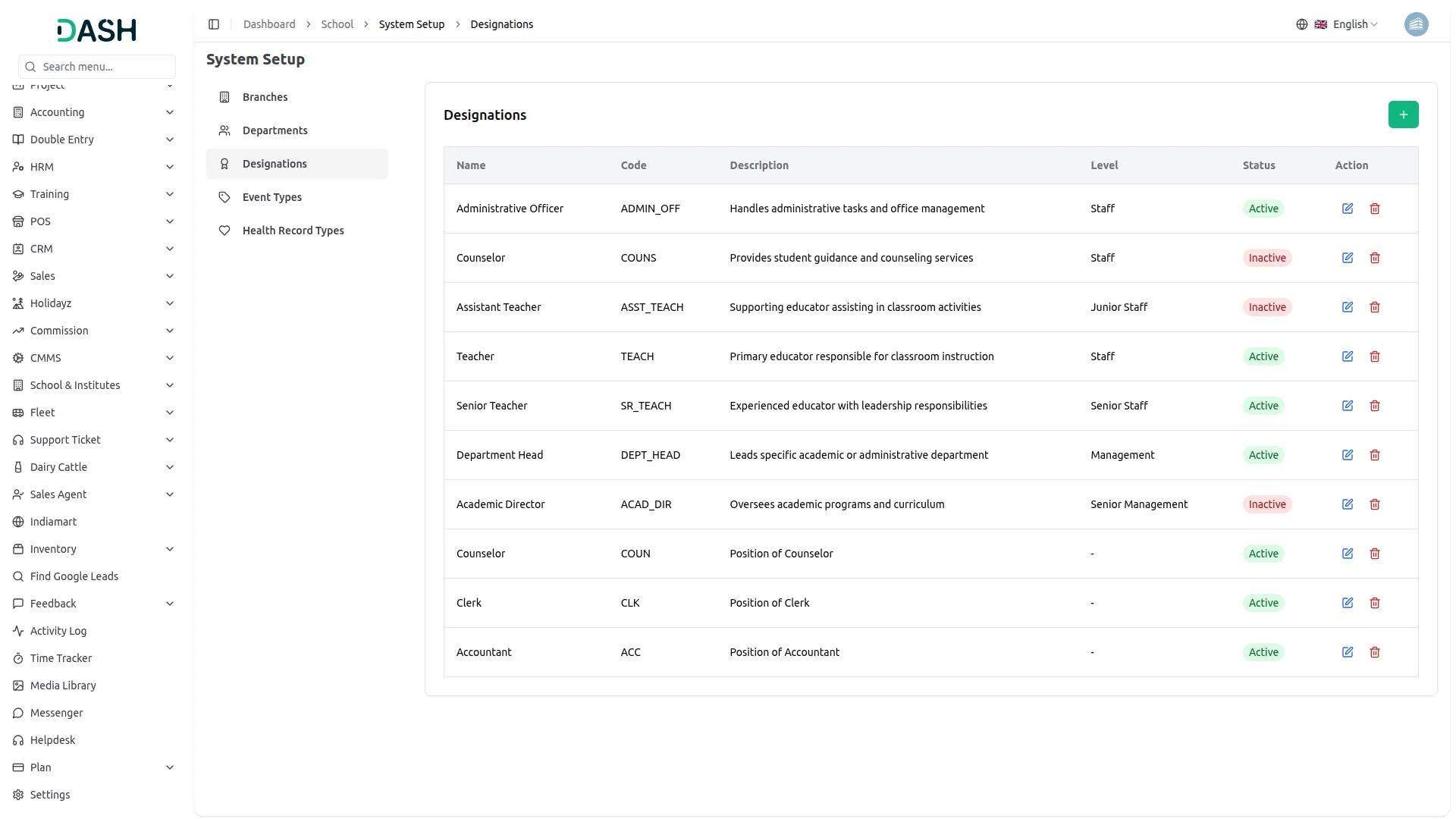The image size is (1456, 819).
Task: Click delete trash icon for Teacher row
Action: 1375,356
